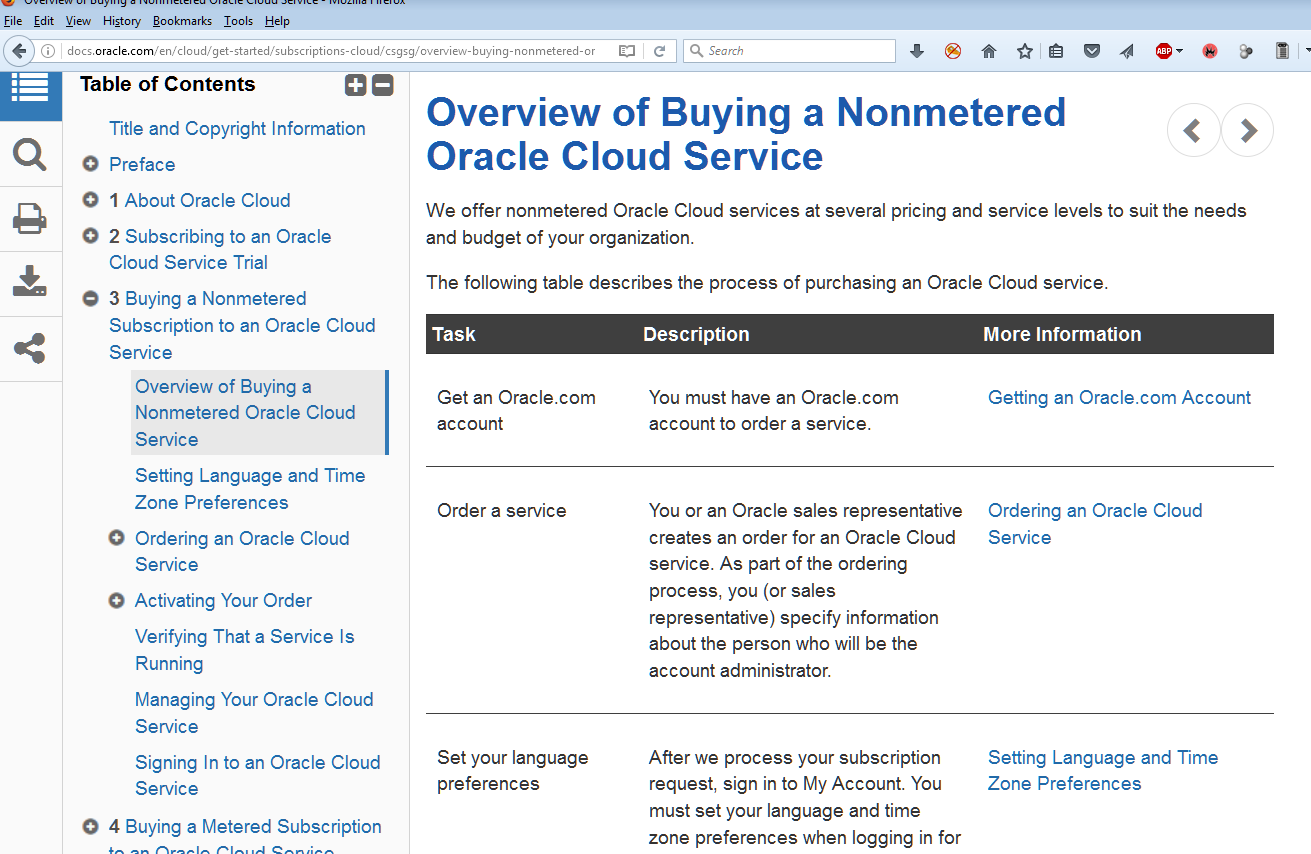Click the 'Order a service' task cell

tap(502, 510)
